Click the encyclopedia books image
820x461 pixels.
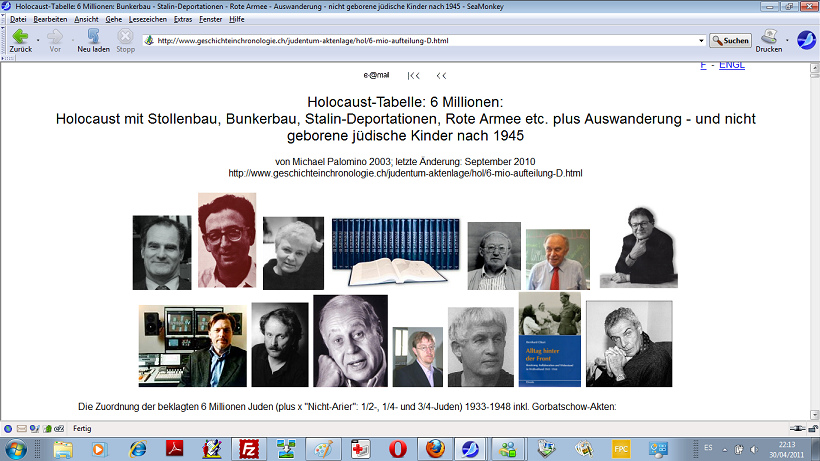pyautogui.click(x=396, y=252)
